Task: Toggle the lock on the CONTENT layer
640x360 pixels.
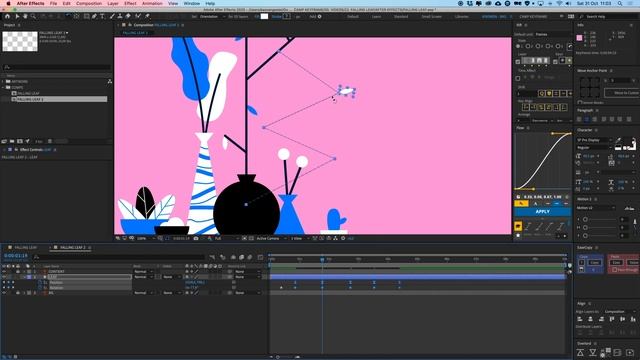Action: pyautogui.click(x=18, y=271)
